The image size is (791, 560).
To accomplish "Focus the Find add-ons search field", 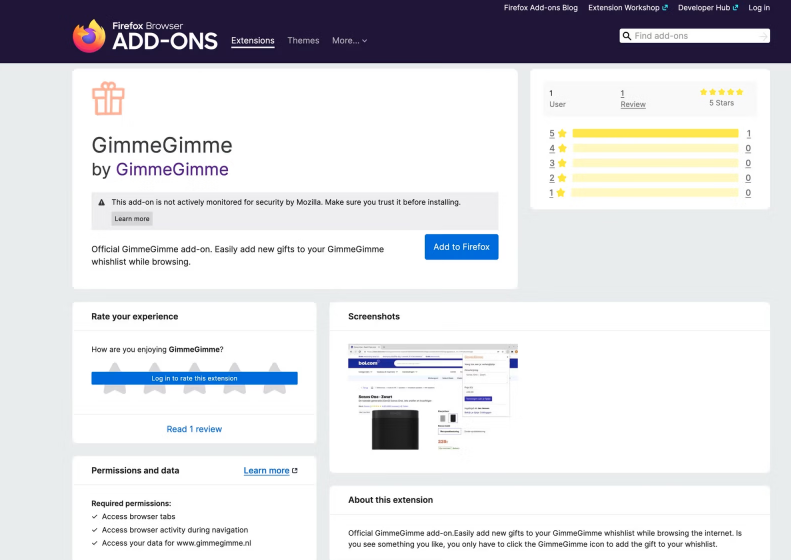I will (x=694, y=36).
